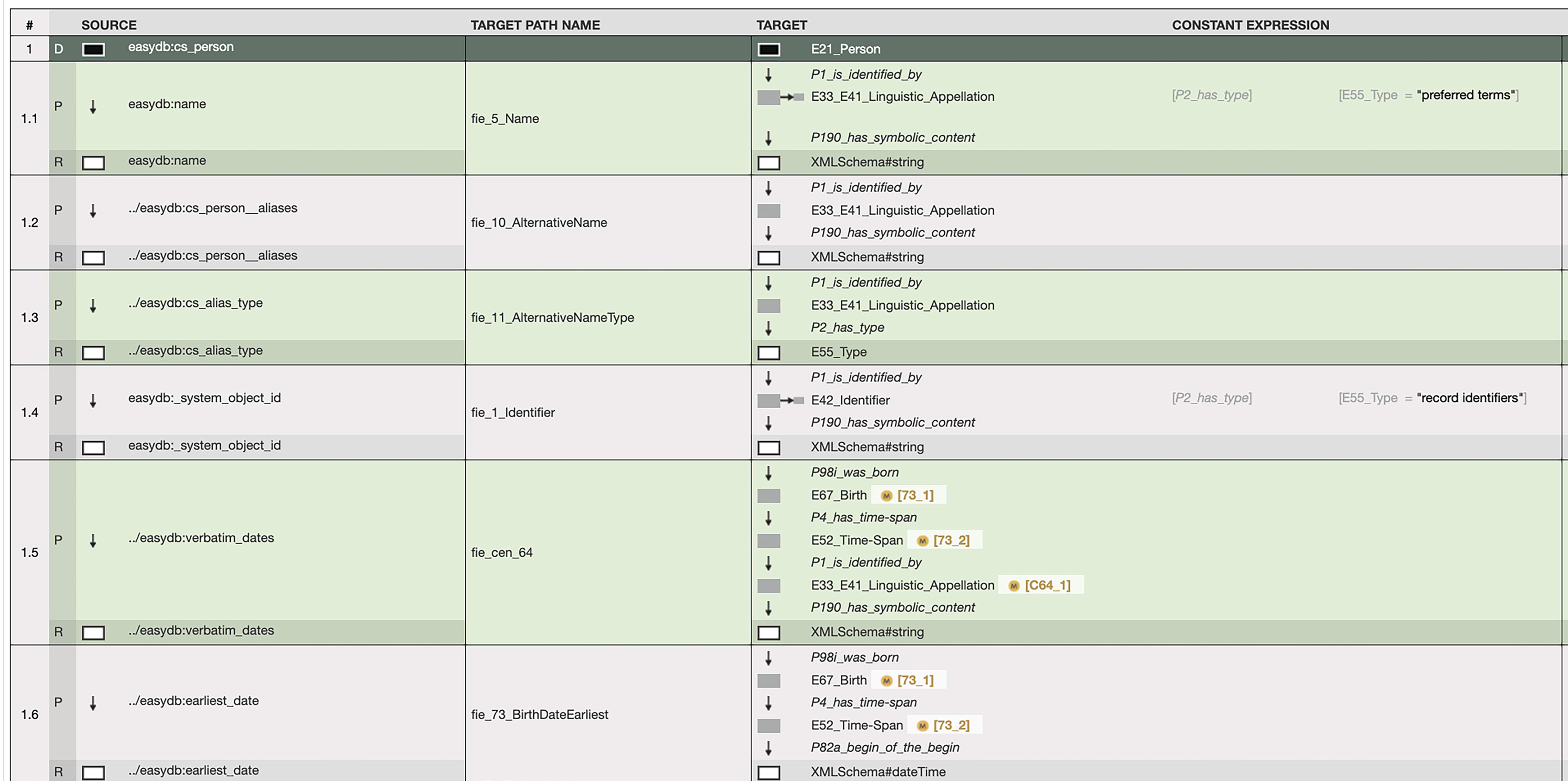Click the down arrow beside ../easydb:cs_person__aliases path

click(93, 211)
